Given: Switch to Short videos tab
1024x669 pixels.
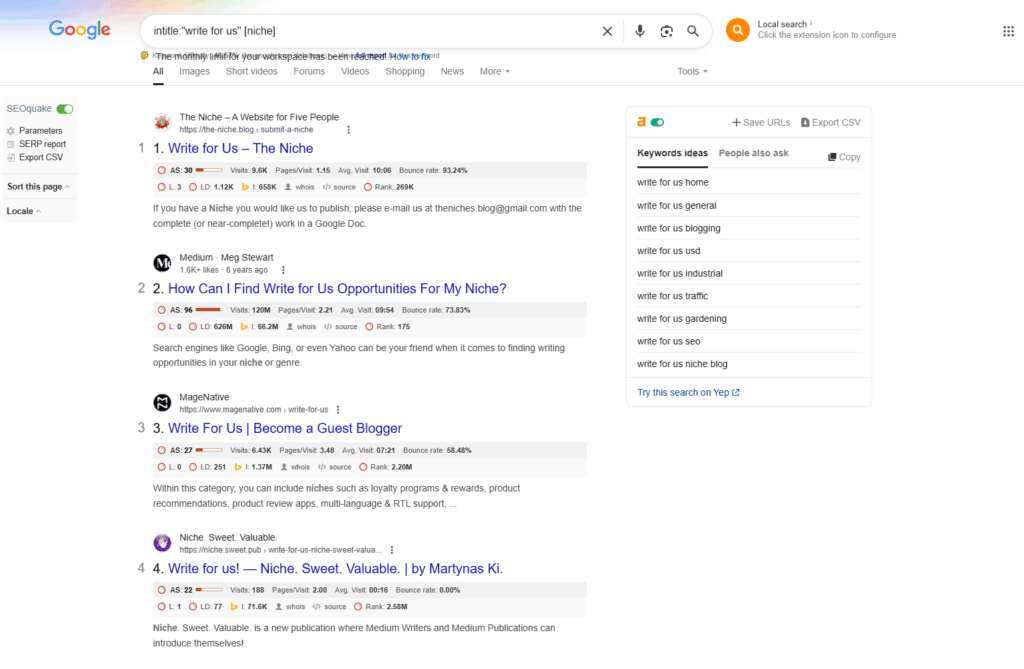Looking at the screenshot, I should click(251, 71).
